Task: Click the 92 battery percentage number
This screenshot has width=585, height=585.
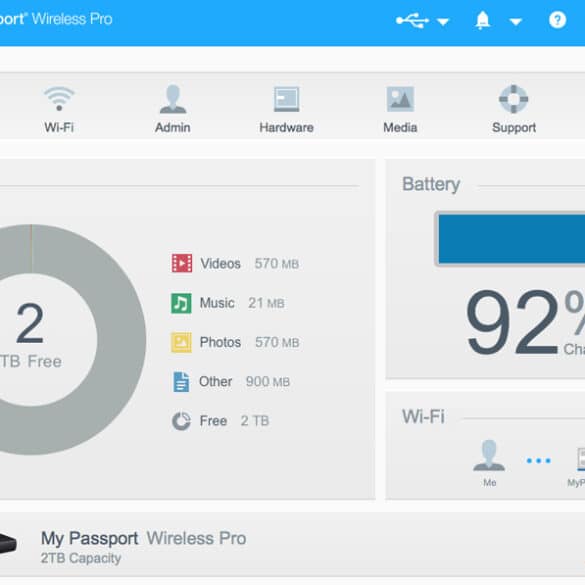Action: pyautogui.click(x=513, y=323)
